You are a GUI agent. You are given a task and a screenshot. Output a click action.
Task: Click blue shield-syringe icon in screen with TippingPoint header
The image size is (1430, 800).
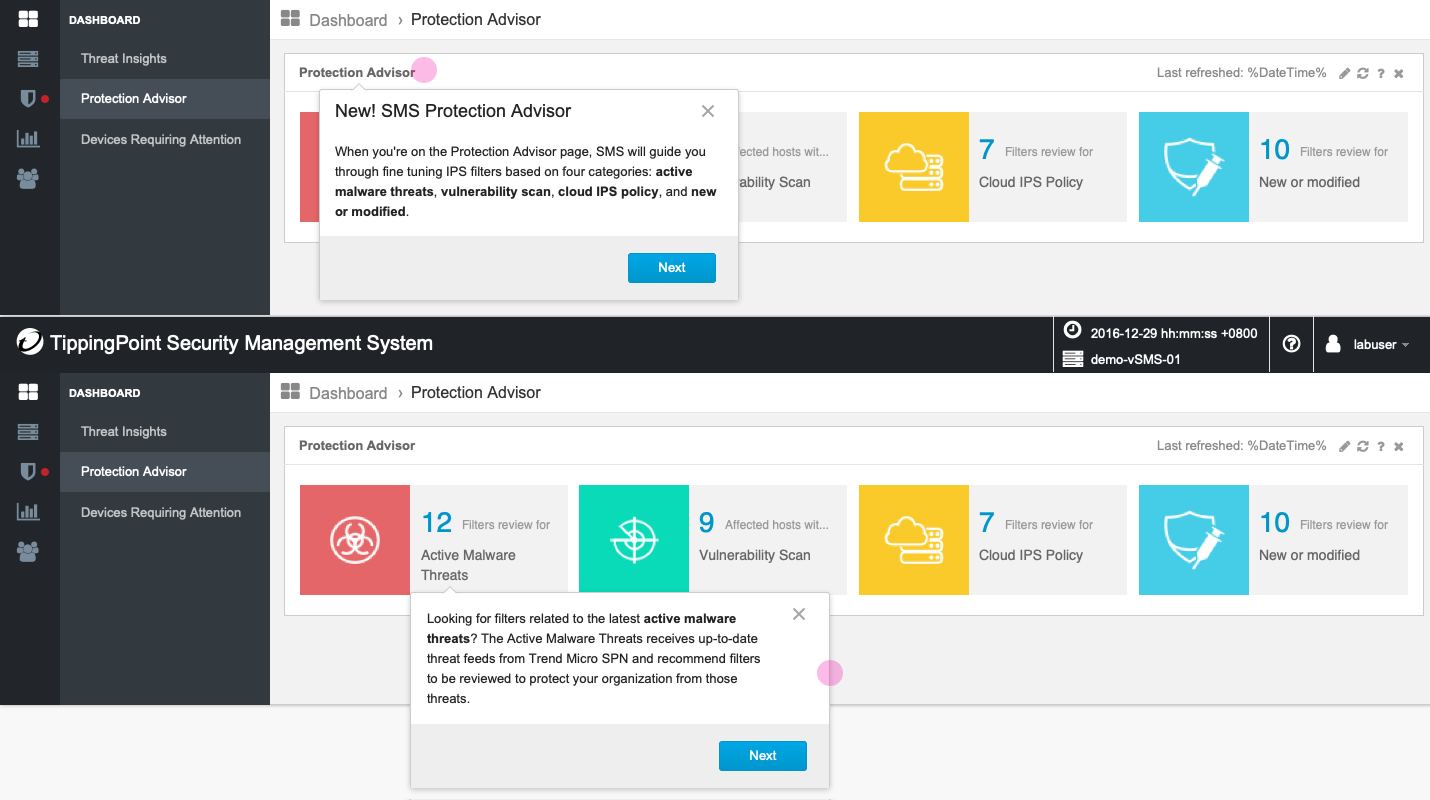coord(1194,540)
